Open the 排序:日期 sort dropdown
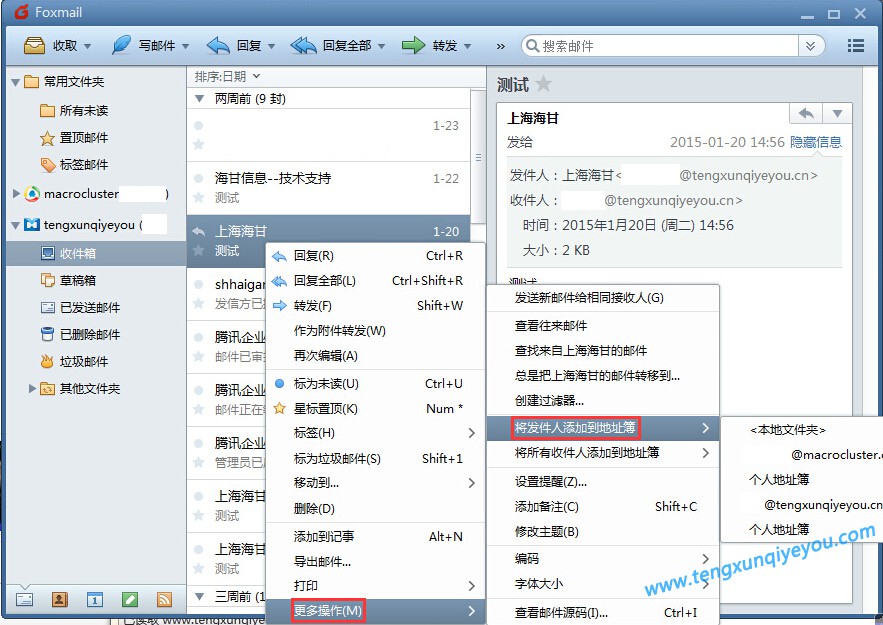 (x=227, y=76)
